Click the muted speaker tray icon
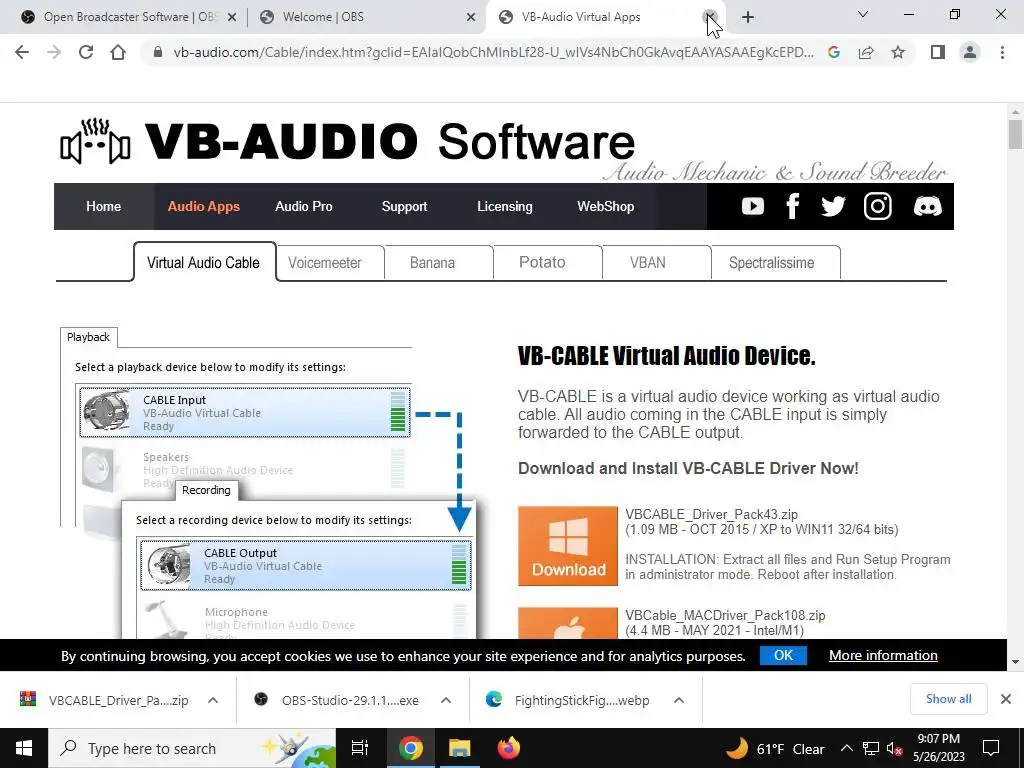This screenshot has width=1024, height=768. click(895, 748)
